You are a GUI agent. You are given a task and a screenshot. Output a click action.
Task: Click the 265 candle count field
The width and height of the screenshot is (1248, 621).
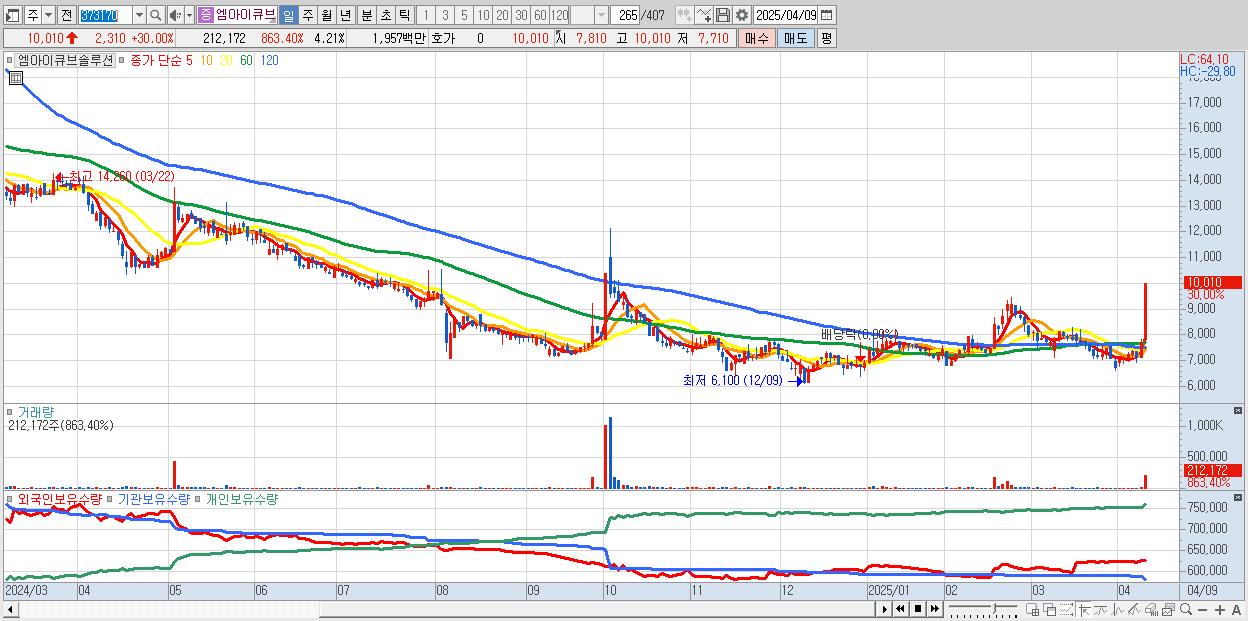click(x=625, y=15)
